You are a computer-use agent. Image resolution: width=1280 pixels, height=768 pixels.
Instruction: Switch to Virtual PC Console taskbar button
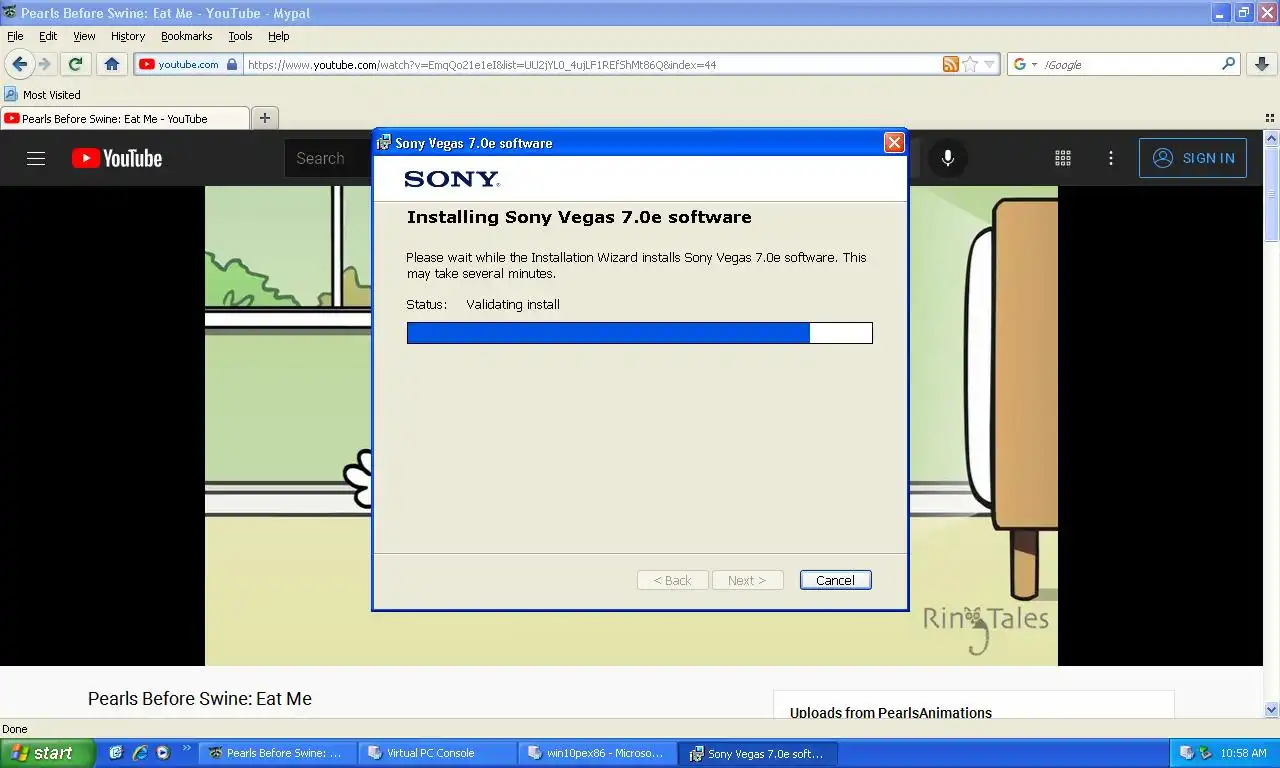(x=438, y=753)
